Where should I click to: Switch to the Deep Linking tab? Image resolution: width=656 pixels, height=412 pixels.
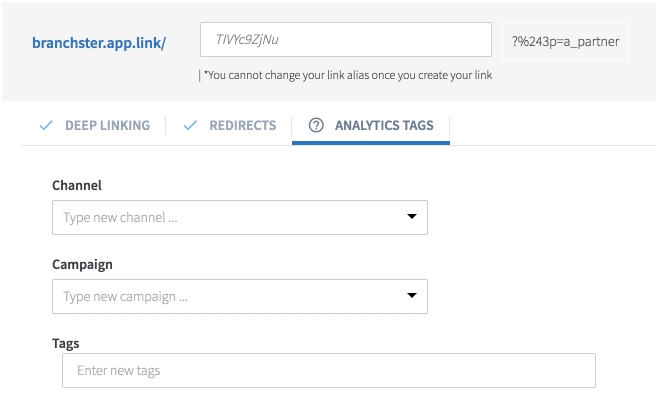(107, 126)
